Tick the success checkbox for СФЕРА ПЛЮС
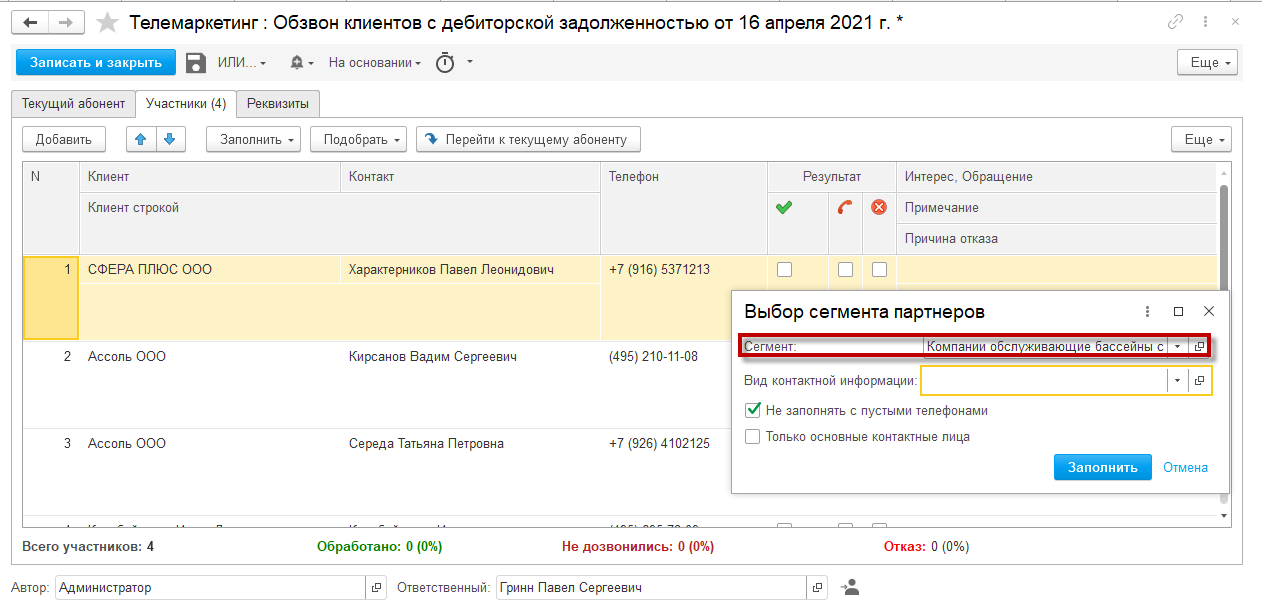The width and height of the screenshot is (1262, 612). [x=784, y=269]
